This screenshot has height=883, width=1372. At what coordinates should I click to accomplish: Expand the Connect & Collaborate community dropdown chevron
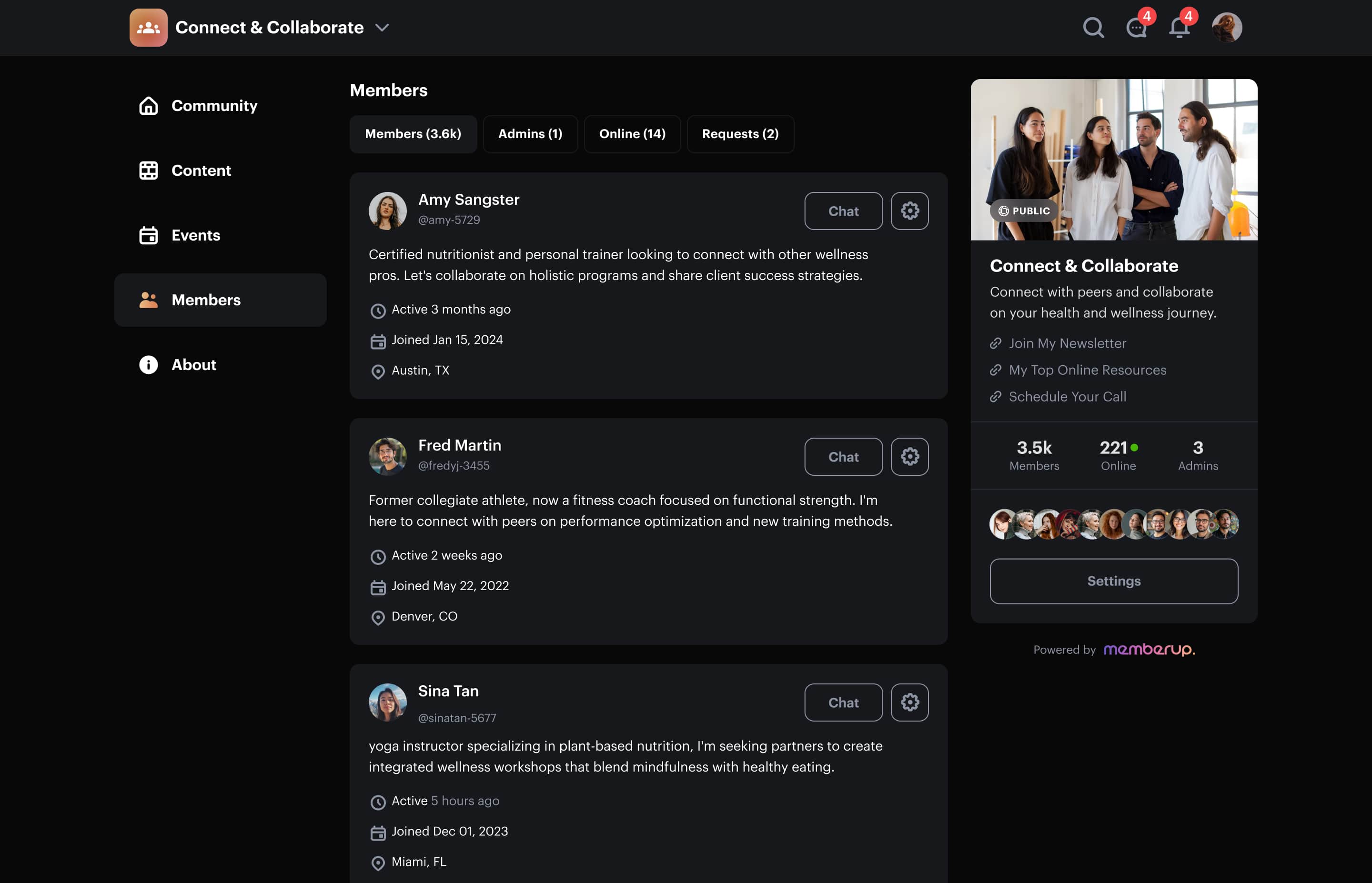[382, 28]
